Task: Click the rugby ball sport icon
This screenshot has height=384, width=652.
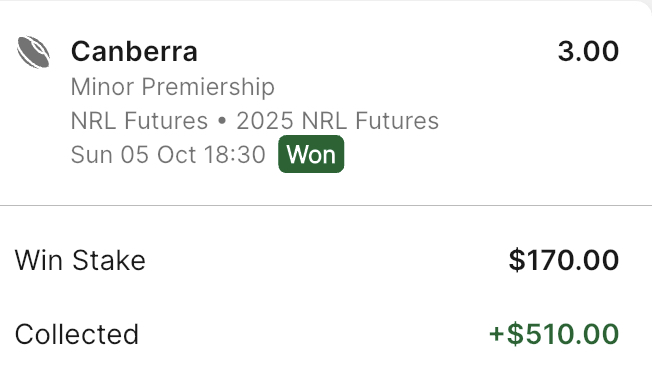Action: [34, 52]
